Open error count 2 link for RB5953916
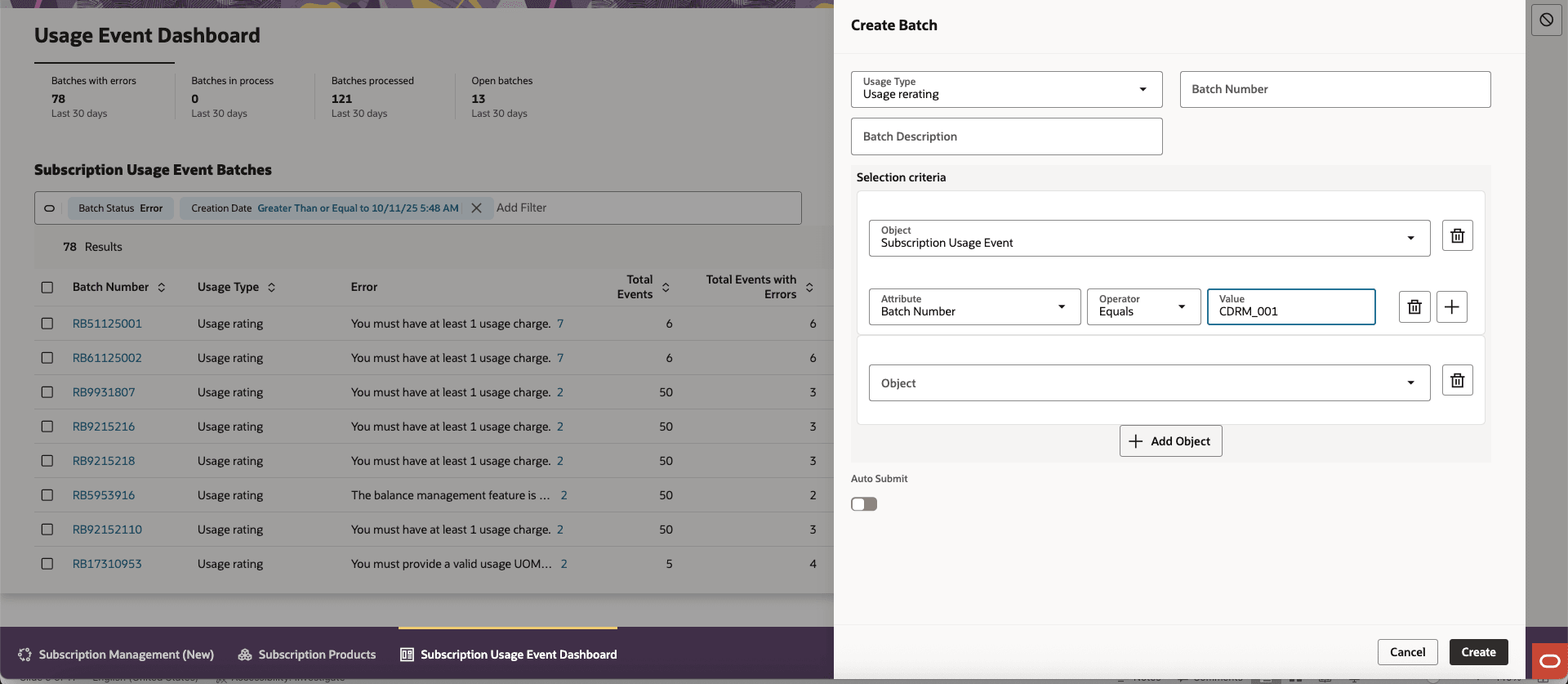The width and height of the screenshot is (1568, 684). tap(563, 495)
